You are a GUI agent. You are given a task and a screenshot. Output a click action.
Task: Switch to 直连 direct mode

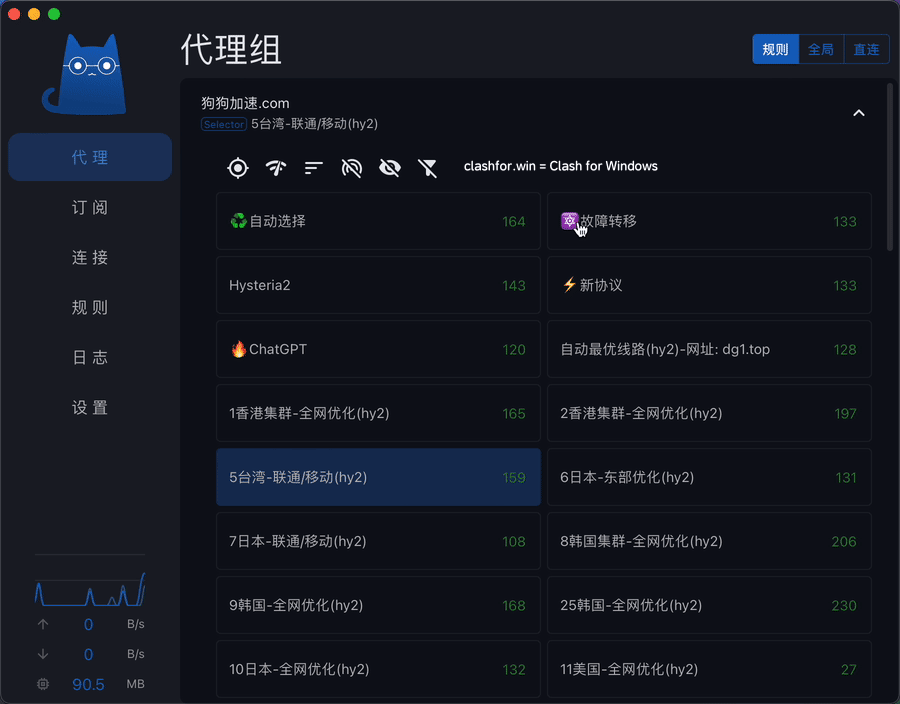click(866, 49)
